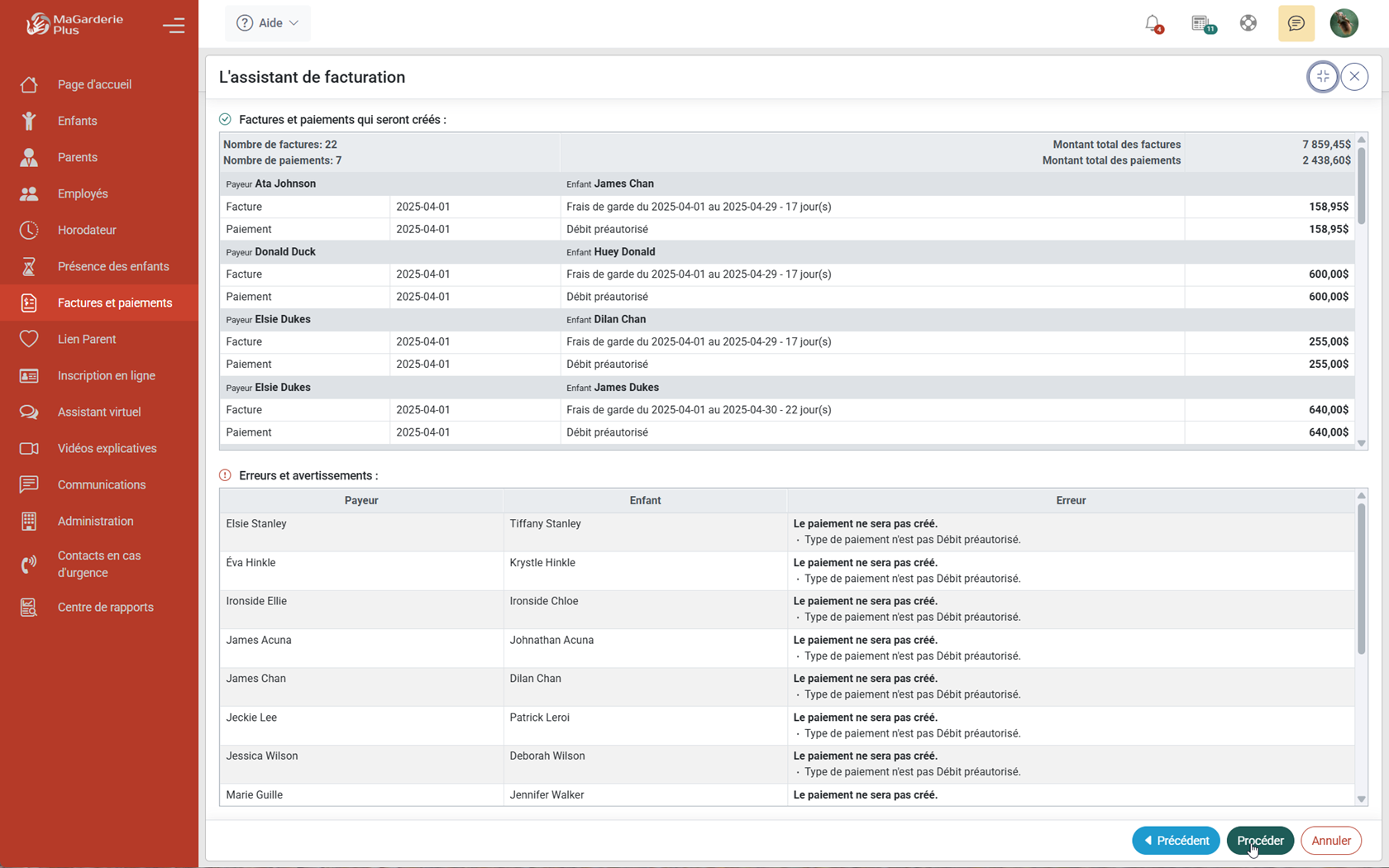Go to Page d'accueil

[x=94, y=84]
